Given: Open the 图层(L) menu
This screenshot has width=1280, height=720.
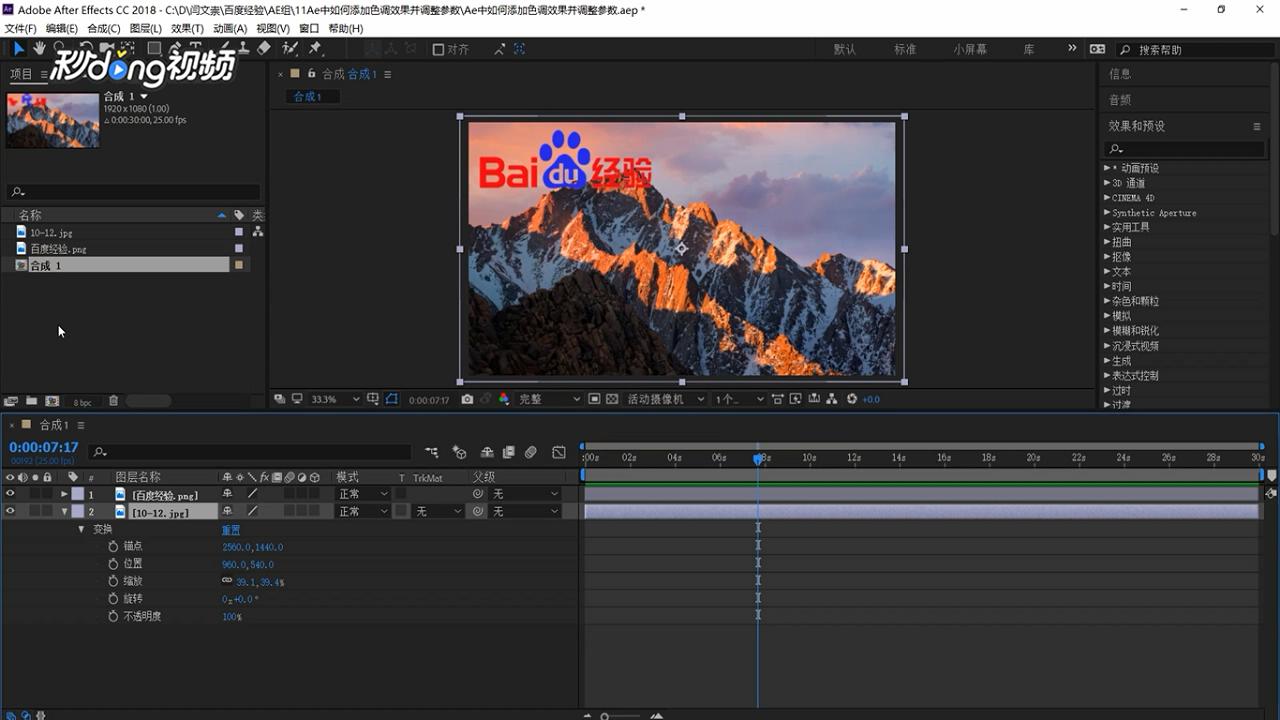Looking at the screenshot, I should coord(146,29).
